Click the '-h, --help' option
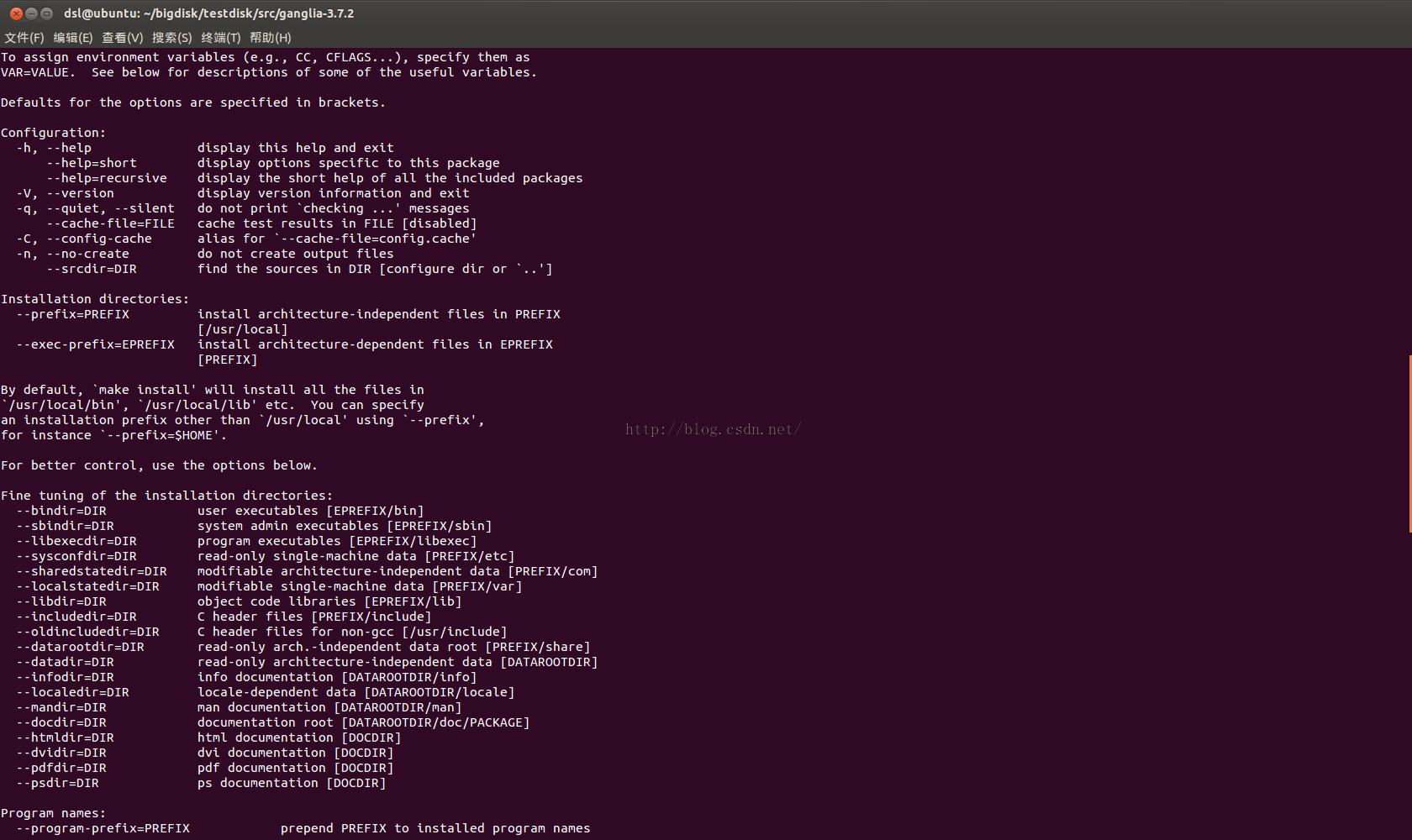Image resolution: width=1412 pixels, height=840 pixels. click(54, 148)
